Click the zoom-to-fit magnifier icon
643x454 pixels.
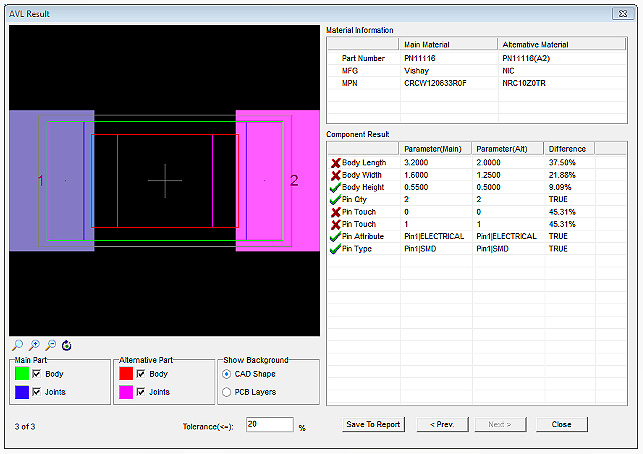coord(16,345)
